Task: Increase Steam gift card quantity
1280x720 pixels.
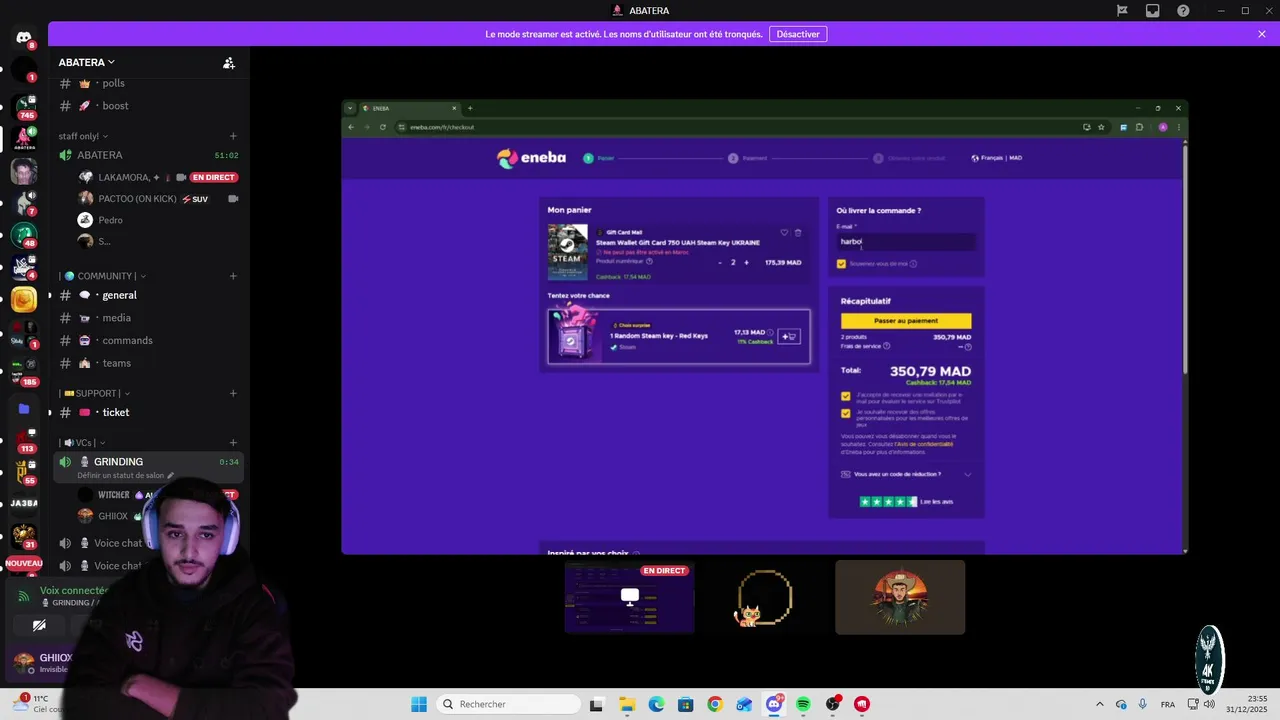Action: [746, 263]
